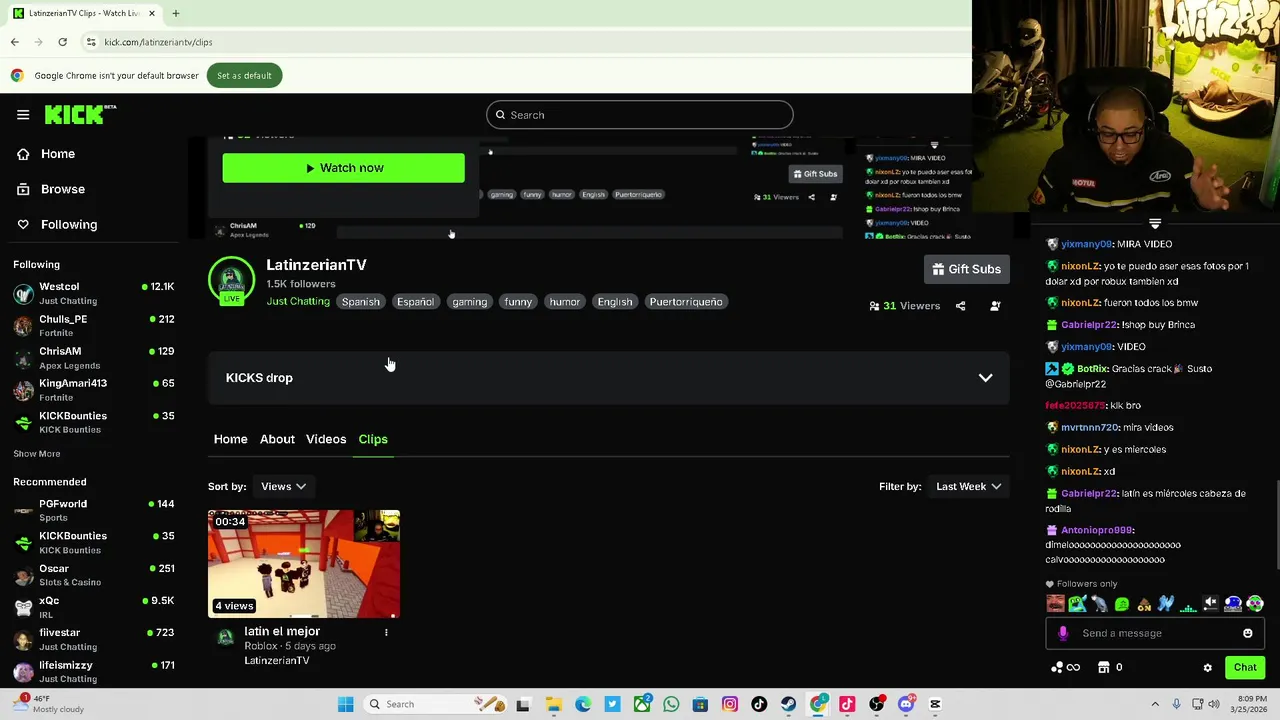Click the Send a message chat input
Viewport: 1280px width, 720px height.
coord(1155,633)
